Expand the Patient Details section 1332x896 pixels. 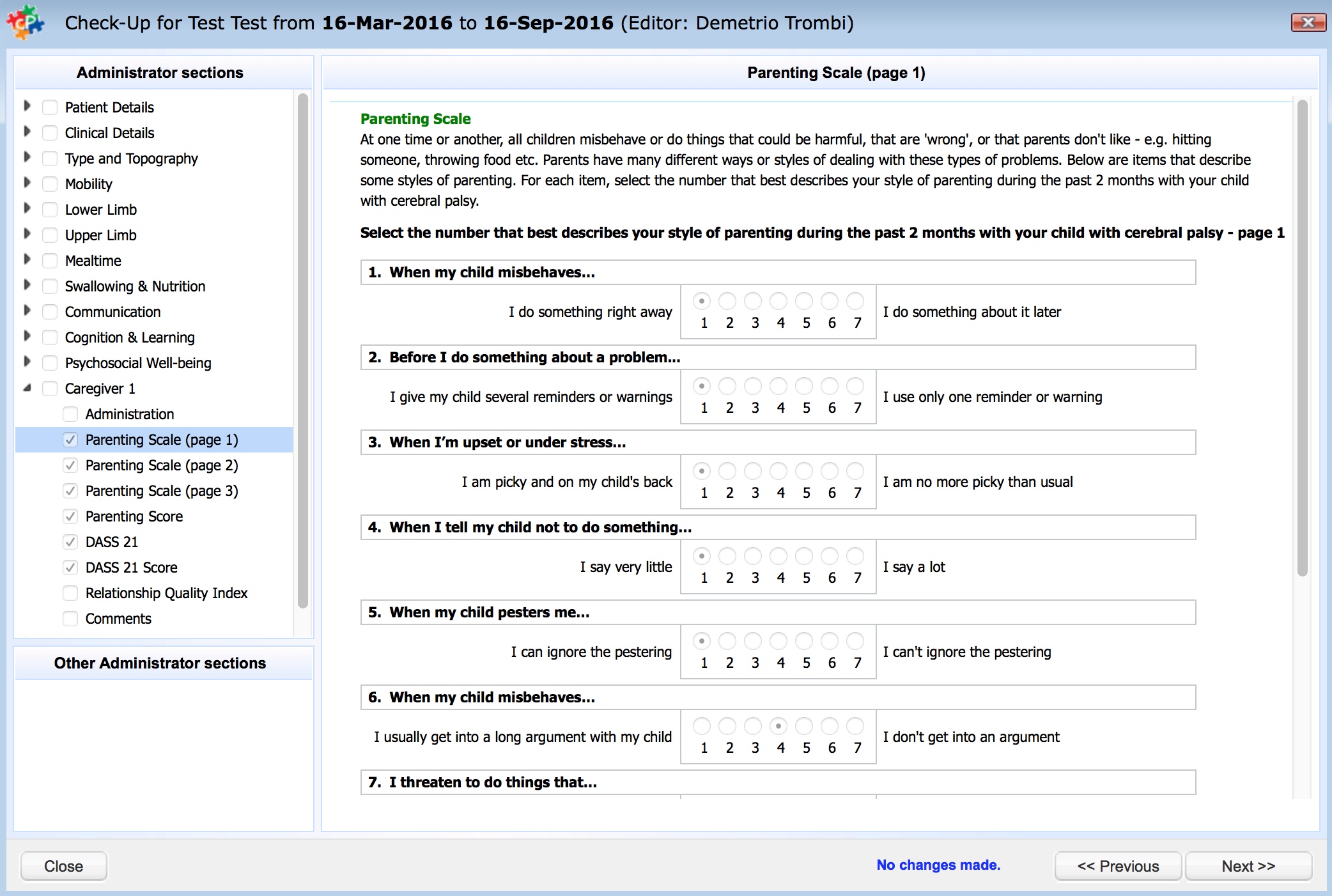tap(27, 106)
